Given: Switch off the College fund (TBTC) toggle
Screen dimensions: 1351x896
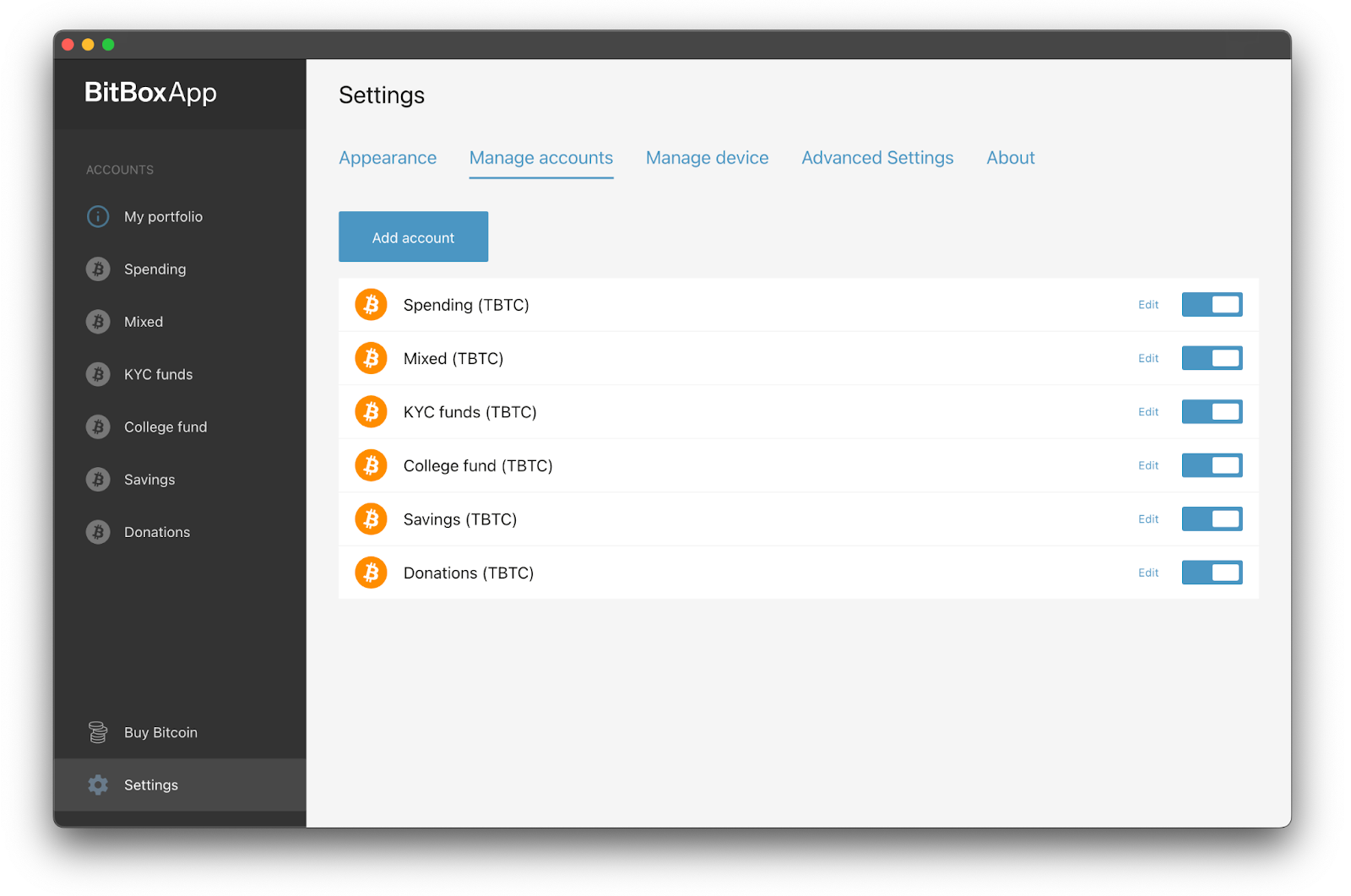Looking at the screenshot, I should (1212, 465).
